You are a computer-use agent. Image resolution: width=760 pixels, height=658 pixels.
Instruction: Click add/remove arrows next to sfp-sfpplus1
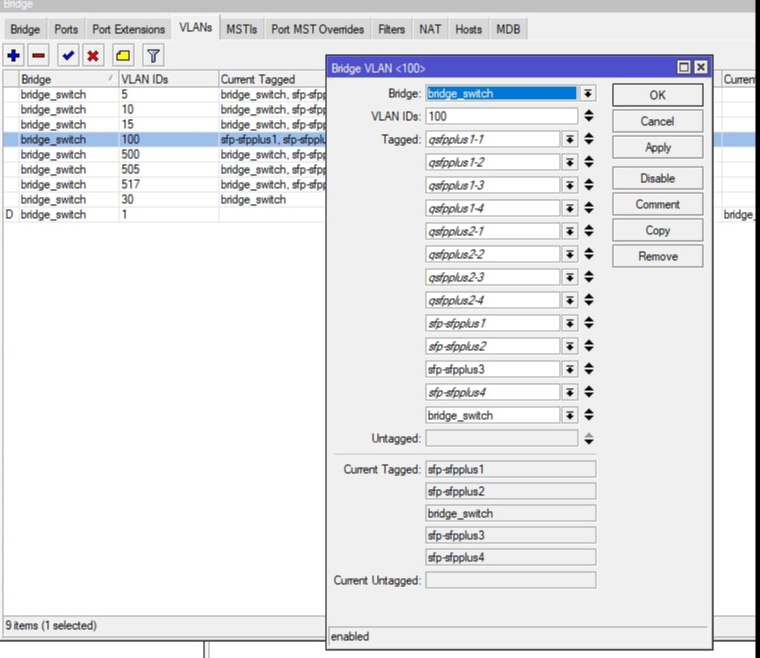click(589, 323)
